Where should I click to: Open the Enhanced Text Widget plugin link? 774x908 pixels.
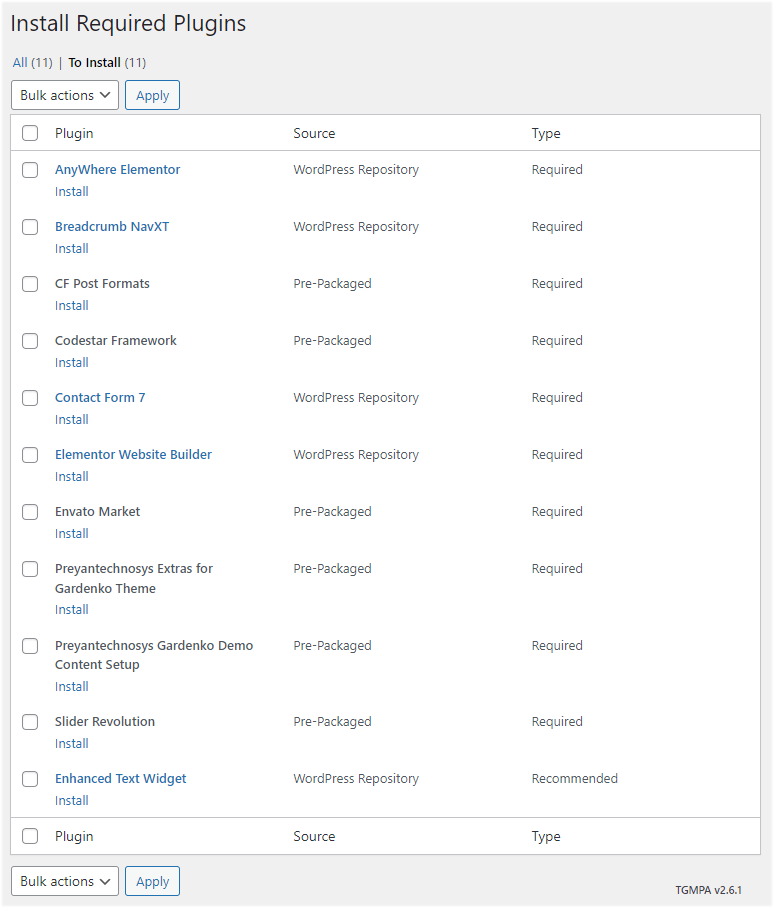coord(120,778)
